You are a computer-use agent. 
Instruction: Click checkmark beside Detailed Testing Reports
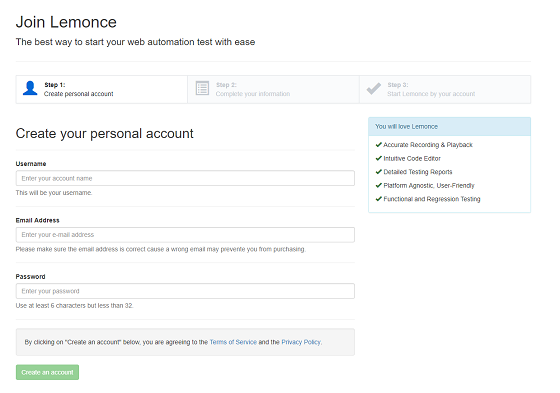pos(379,172)
